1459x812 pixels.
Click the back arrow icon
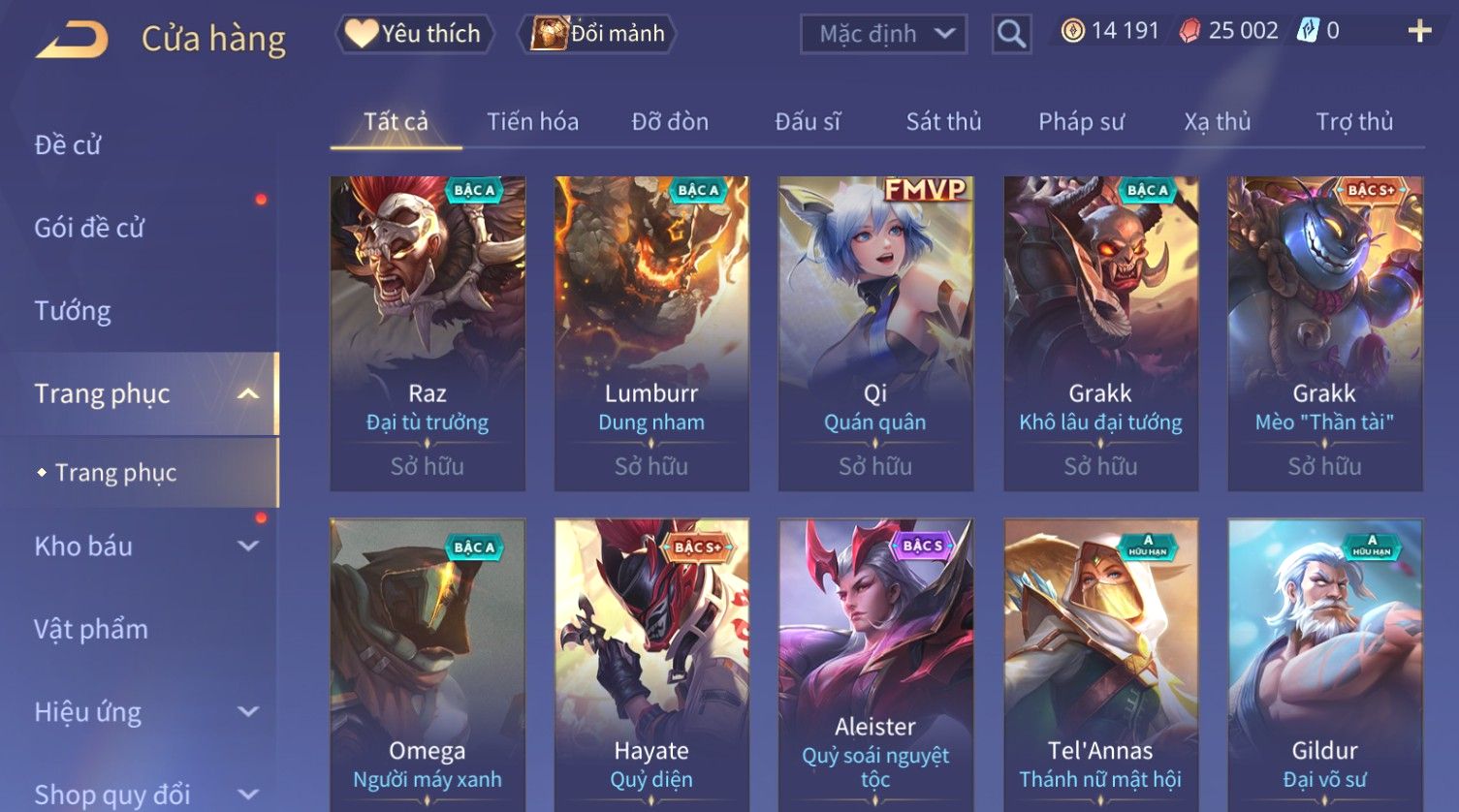pyautogui.click(x=72, y=40)
